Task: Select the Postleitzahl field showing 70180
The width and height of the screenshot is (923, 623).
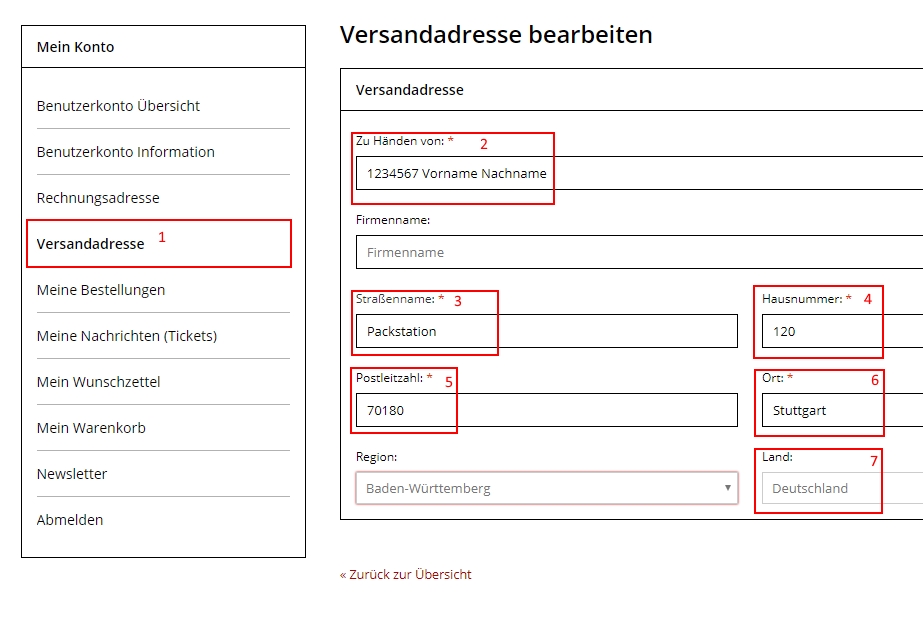Action: click(547, 410)
